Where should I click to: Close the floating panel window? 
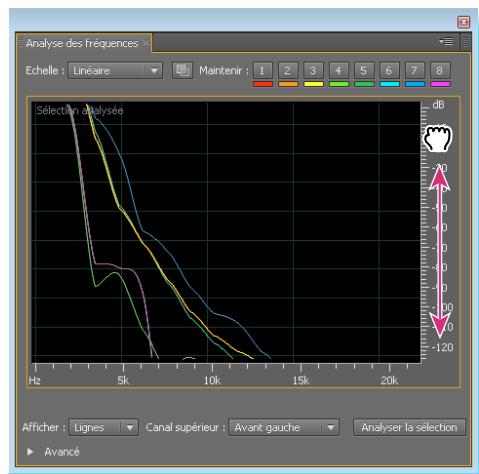pyautogui.click(x=464, y=22)
